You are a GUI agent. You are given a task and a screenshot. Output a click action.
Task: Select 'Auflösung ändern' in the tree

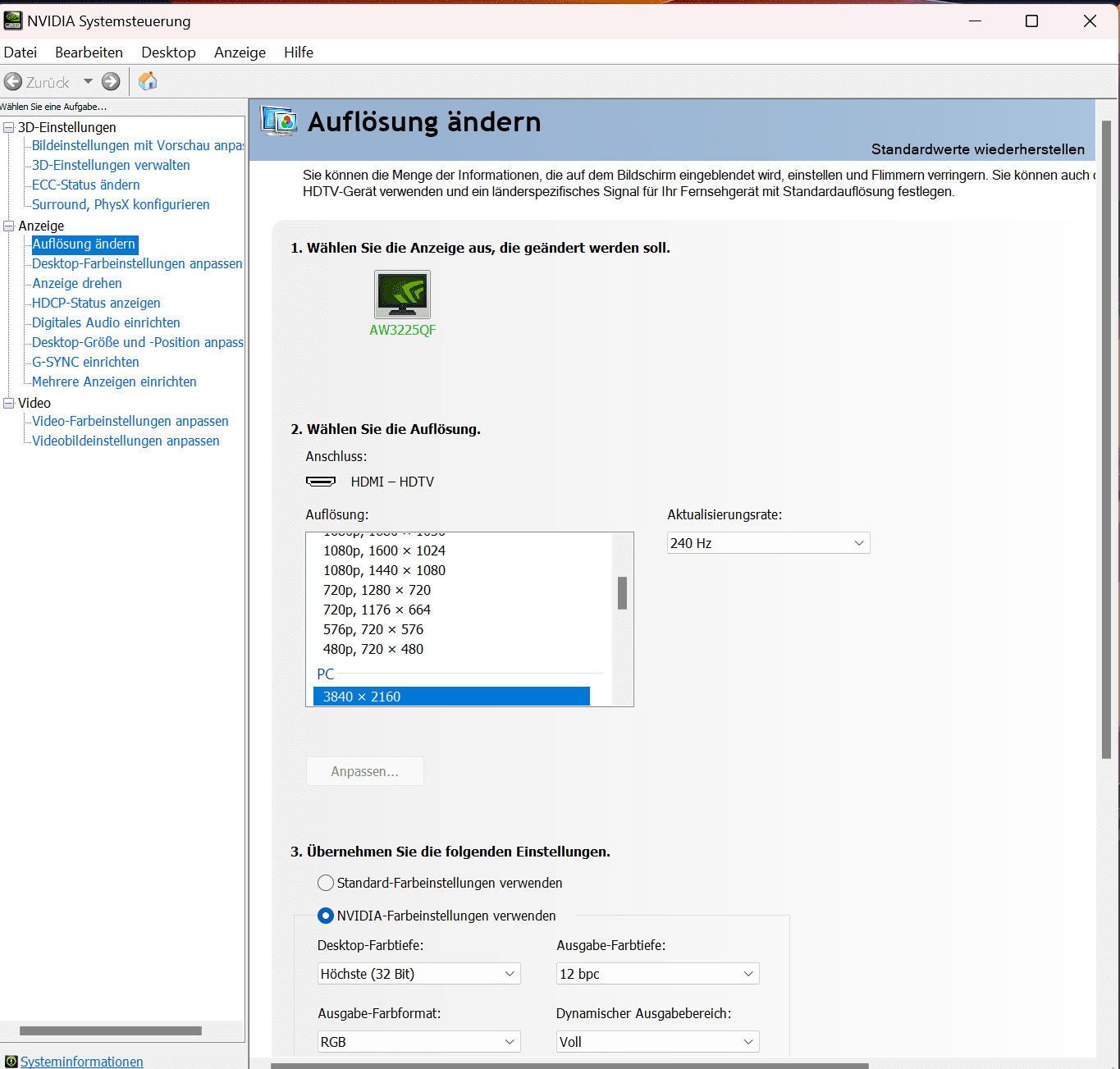coord(84,244)
